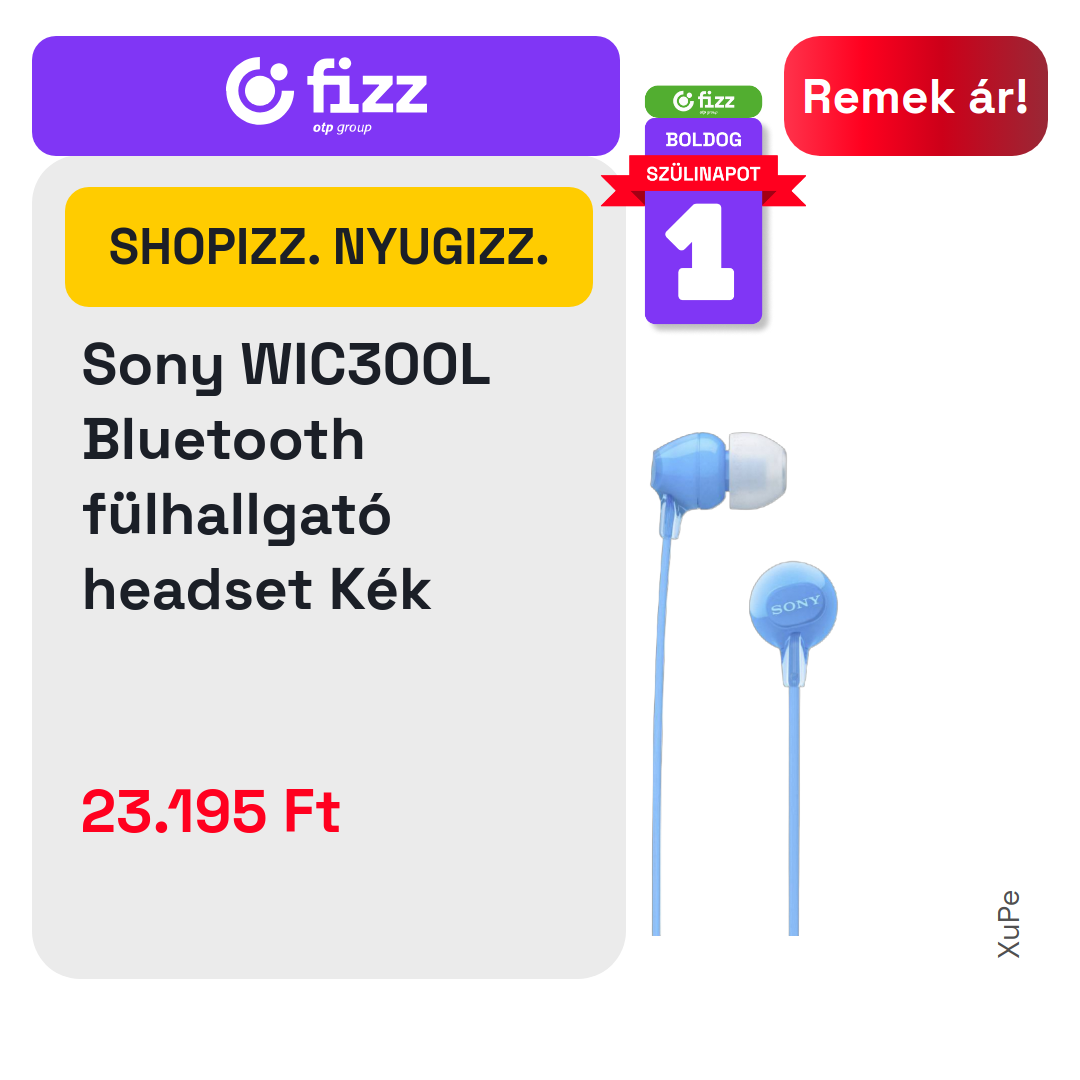Click the fülhallgató text line

point(236,515)
